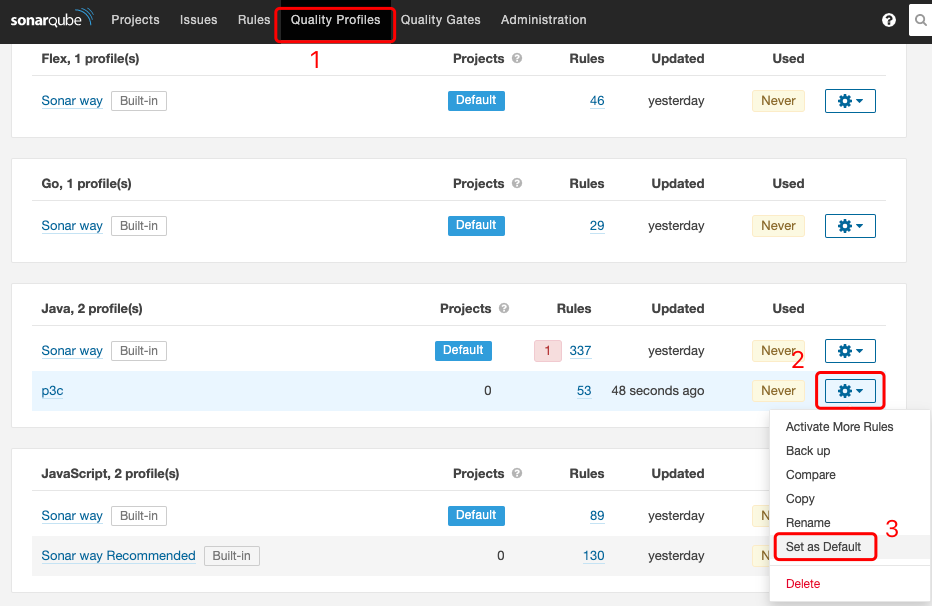Image resolution: width=932 pixels, height=606 pixels.
Task: Click the gear icon for Go Sonar way profile
Action: (x=849, y=225)
